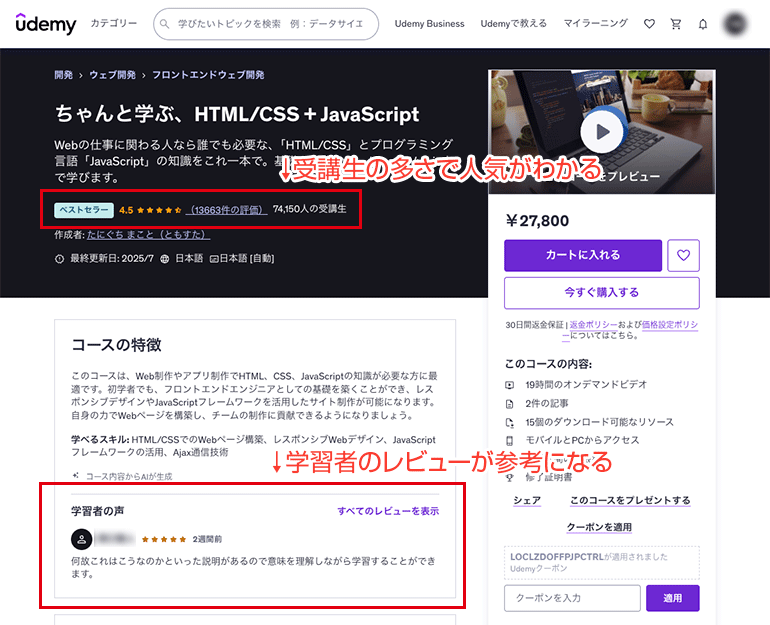Click the ￥27,800 price text
770x625 pixels.
click(537, 220)
